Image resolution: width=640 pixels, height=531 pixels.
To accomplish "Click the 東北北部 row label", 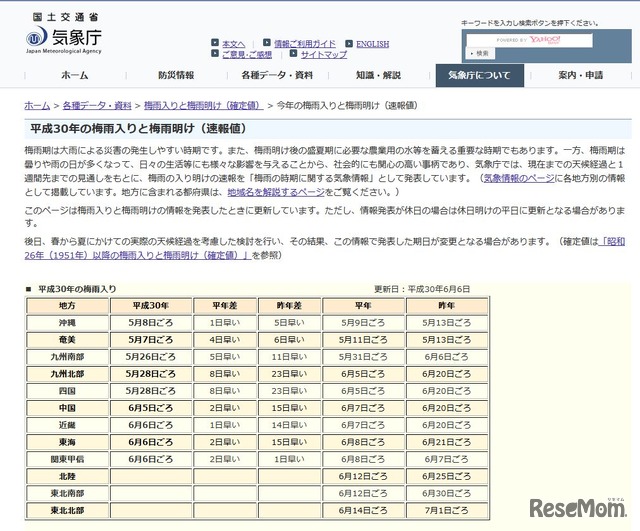I will point(67,511).
